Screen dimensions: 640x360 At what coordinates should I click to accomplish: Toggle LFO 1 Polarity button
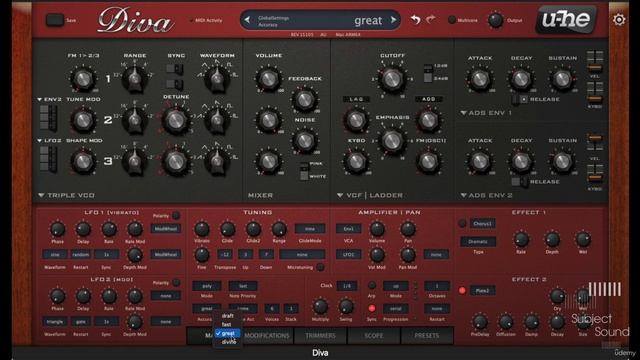coord(176,215)
